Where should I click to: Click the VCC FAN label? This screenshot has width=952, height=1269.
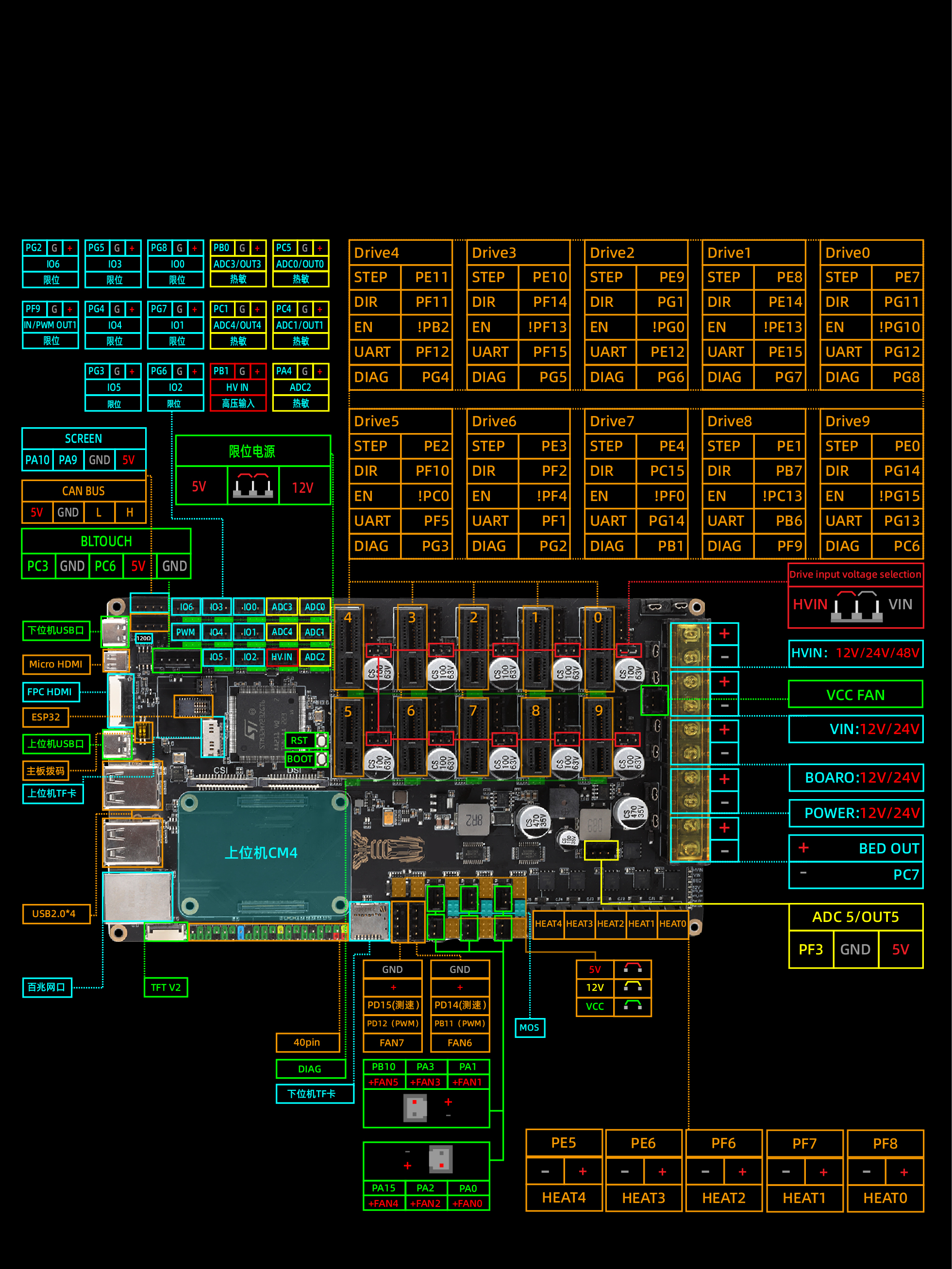pyautogui.click(x=855, y=695)
